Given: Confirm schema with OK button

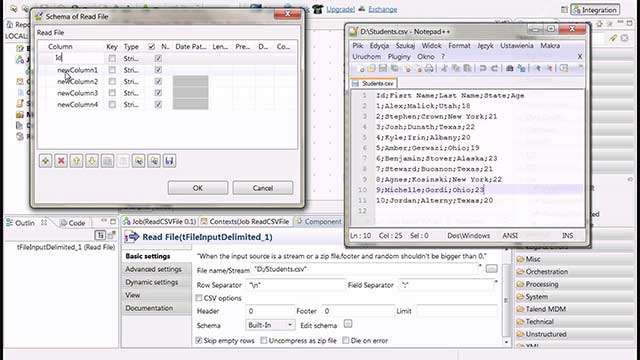Looking at the screenshot, I should click(x=198, y=188).
